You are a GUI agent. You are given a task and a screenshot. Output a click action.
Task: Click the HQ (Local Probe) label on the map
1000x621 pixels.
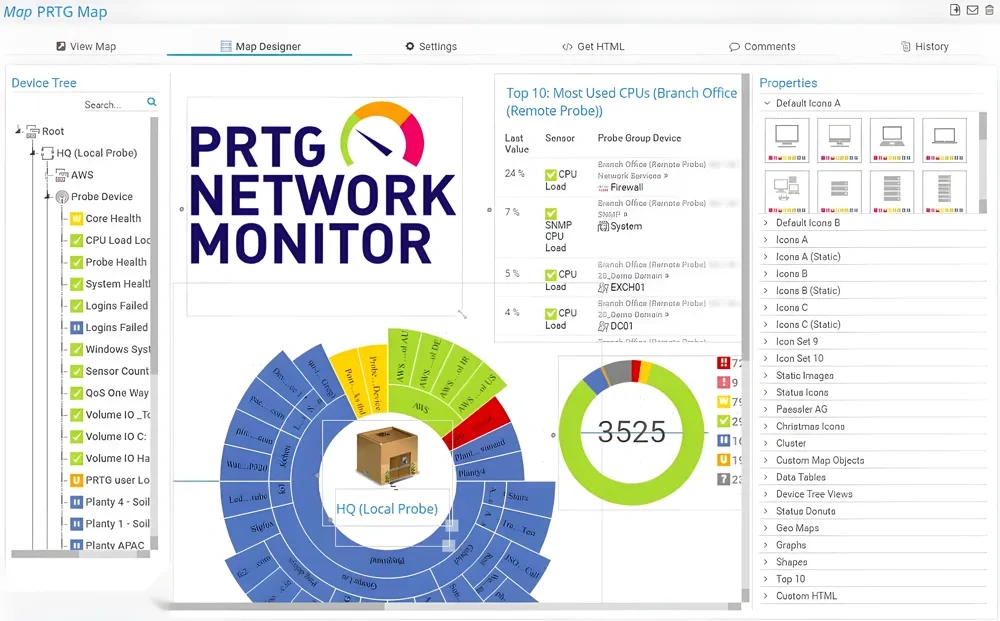387,509
